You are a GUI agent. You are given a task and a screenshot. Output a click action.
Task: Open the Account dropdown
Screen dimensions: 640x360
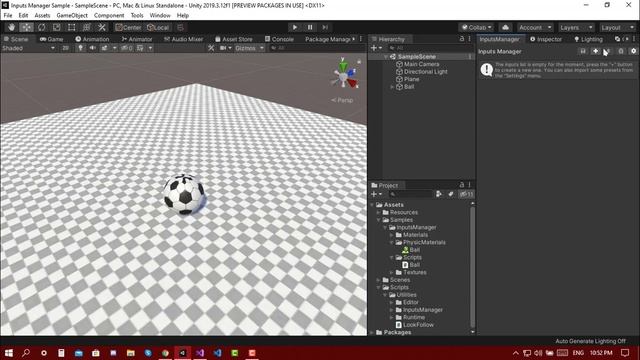click(x=535, y=27)
